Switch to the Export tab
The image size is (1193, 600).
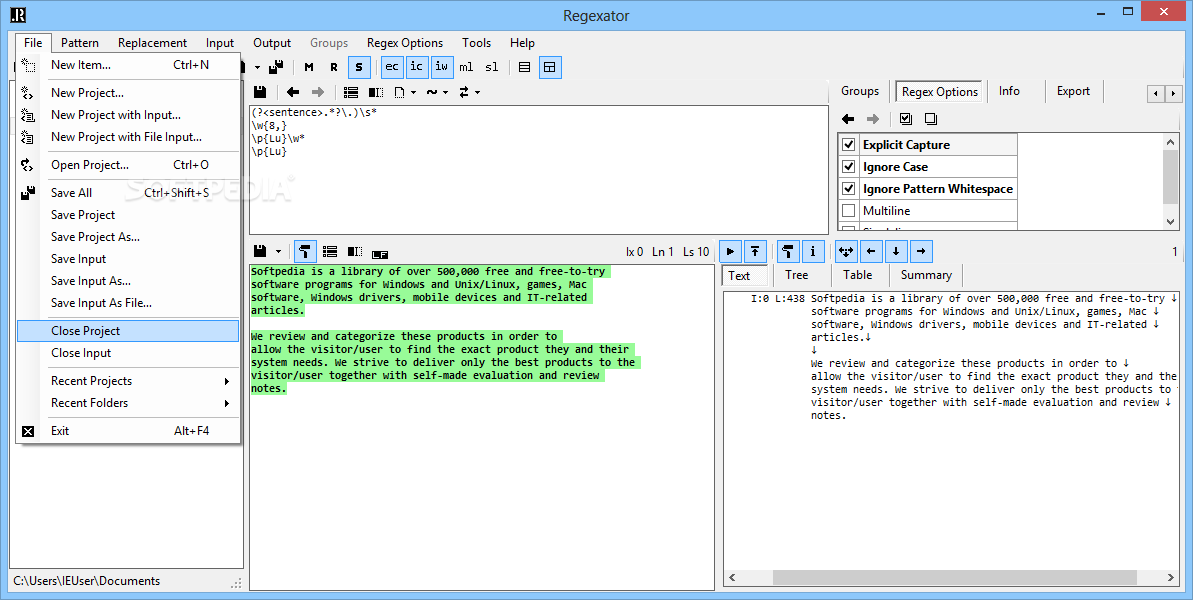click(1074, 91)
